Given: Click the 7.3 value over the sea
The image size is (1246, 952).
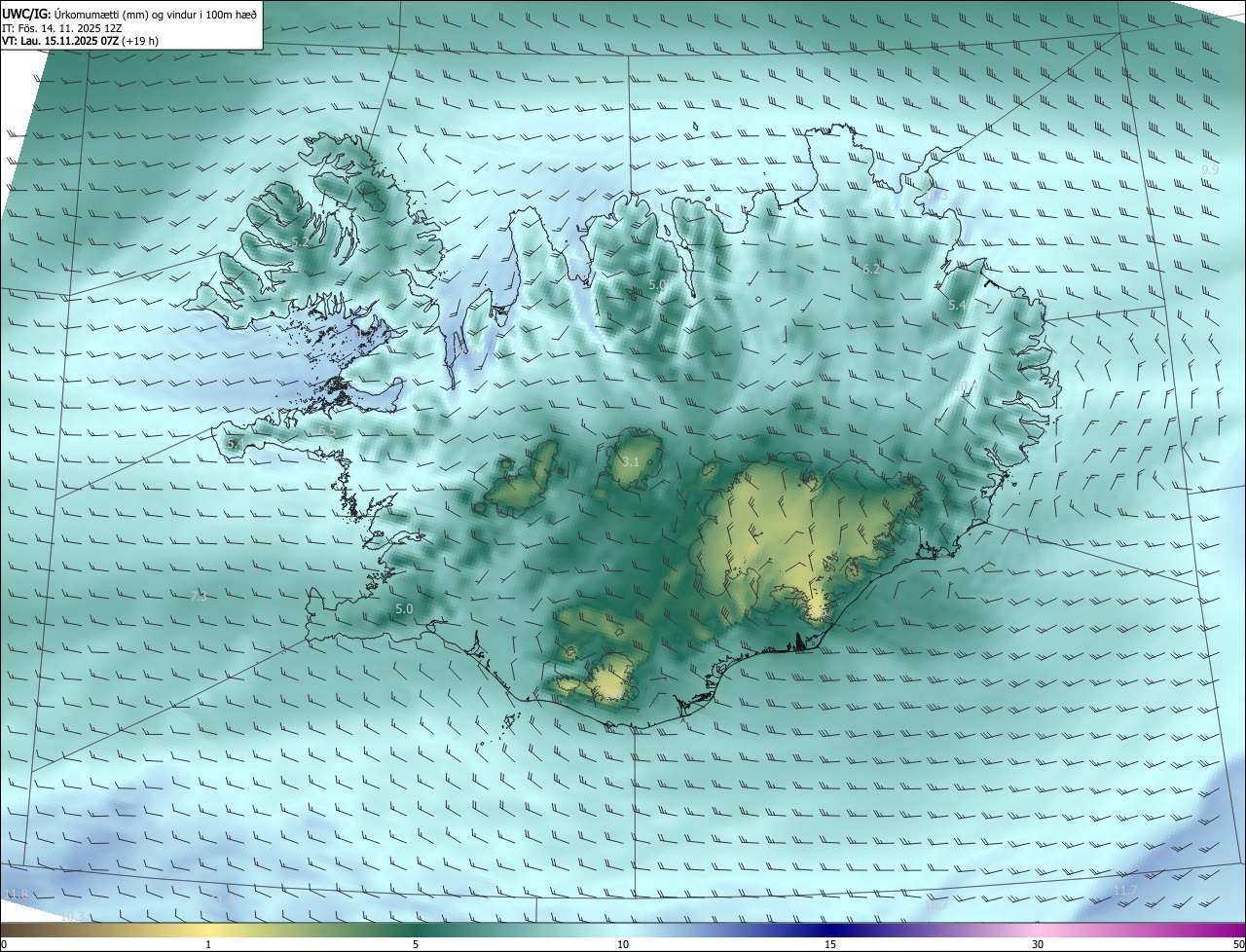Looking at the screenshot, I should click(x=199, y=596).
